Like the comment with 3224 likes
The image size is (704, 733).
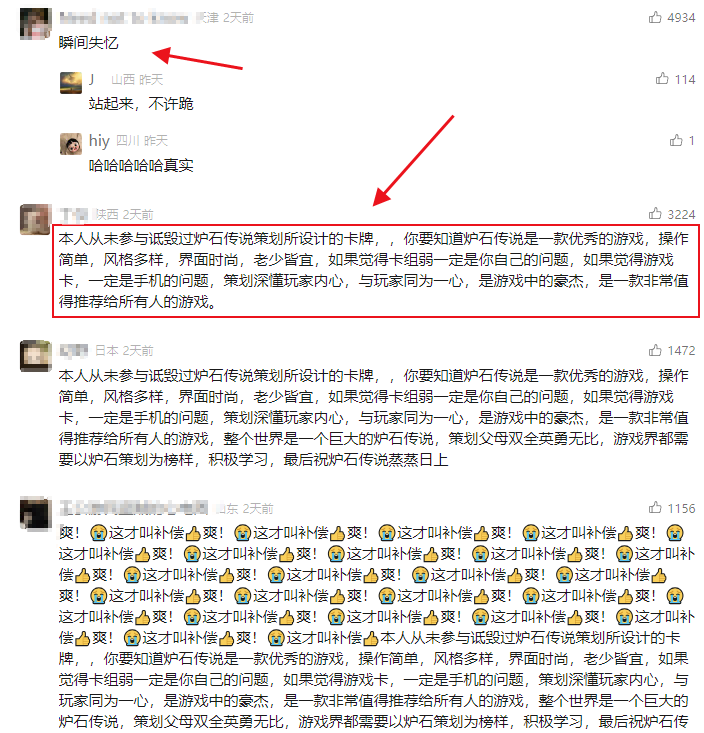coord(655,214)
